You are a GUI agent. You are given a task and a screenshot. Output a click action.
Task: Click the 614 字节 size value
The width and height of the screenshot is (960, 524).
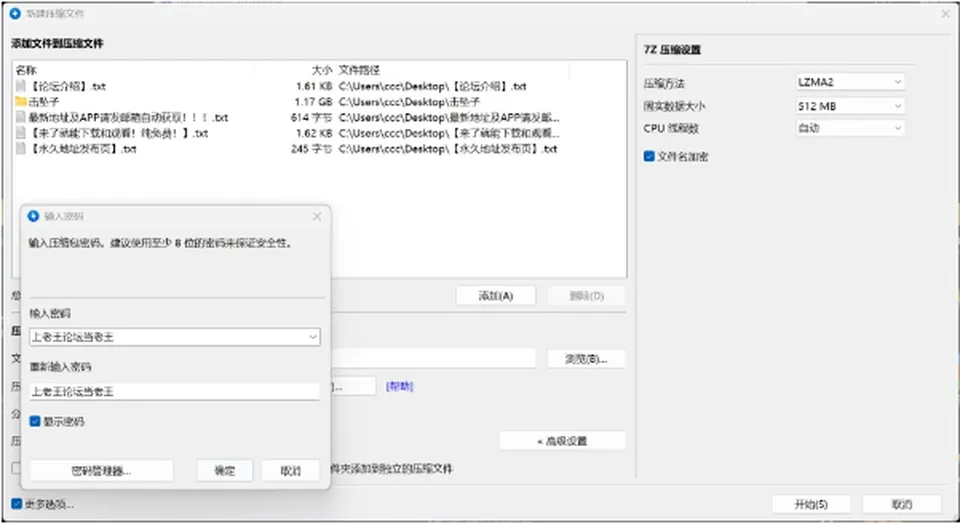click(312, 118)
